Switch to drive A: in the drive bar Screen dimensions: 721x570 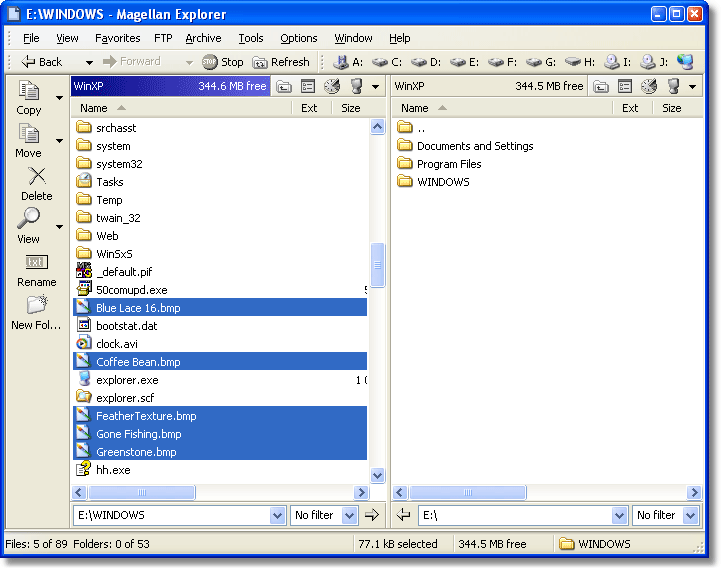point(347,62)
